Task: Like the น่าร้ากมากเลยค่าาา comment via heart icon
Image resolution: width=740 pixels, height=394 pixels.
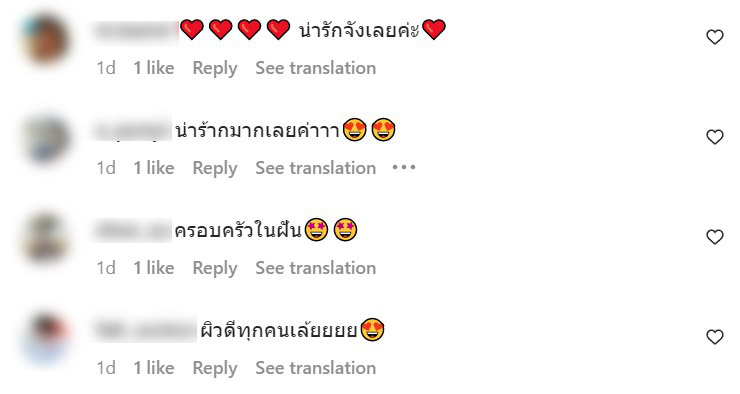Action: [x=715, y=137]
